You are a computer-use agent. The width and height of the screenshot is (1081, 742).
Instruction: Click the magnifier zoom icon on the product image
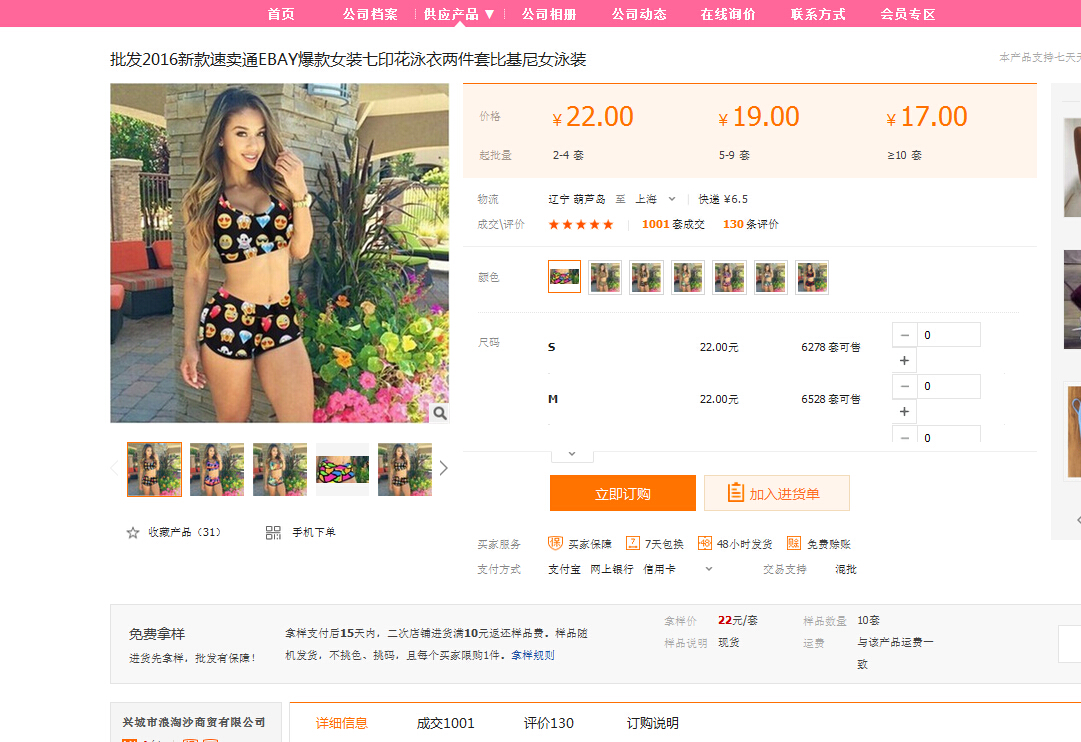[x=439, y=413]
